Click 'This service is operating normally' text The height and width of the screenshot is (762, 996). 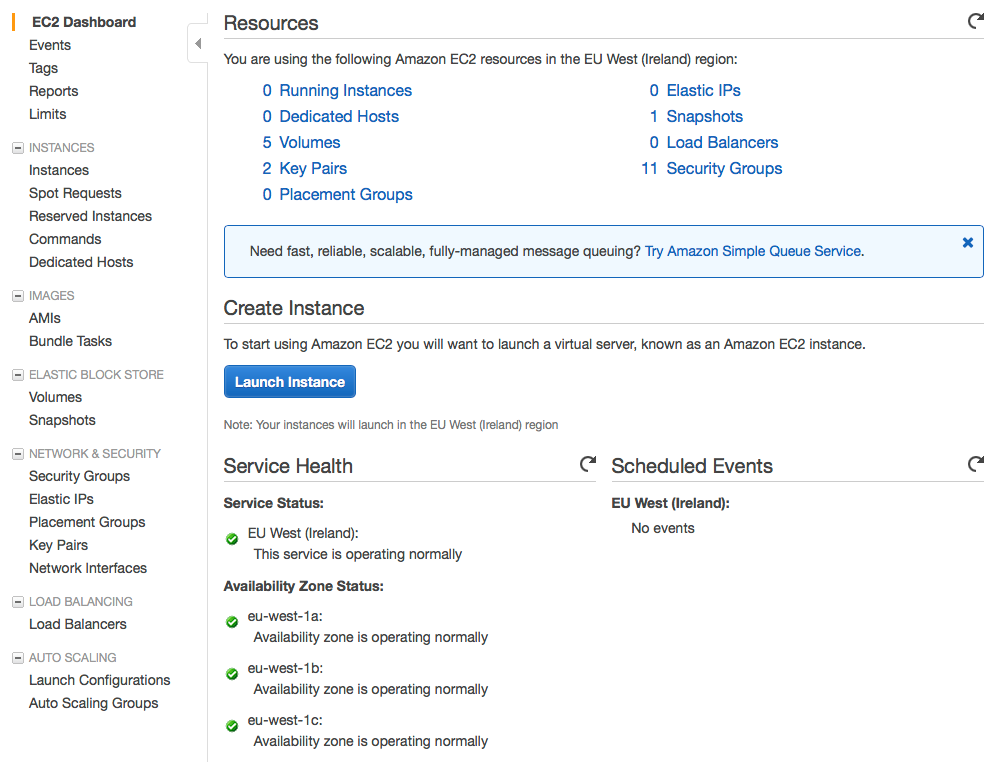pos(358,554)
